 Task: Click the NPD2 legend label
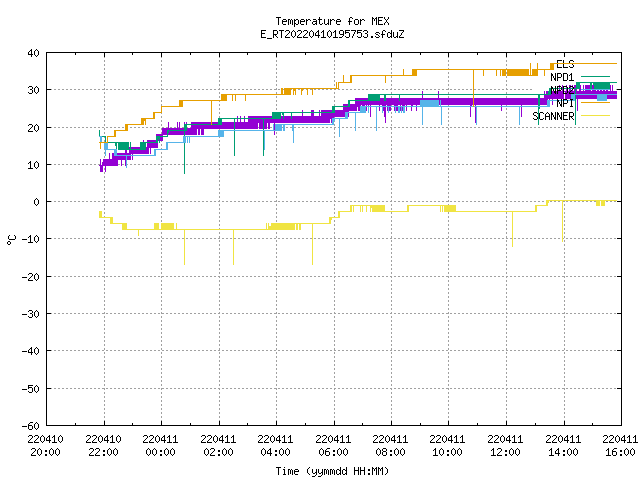pyautogui.click(x=562, y=90)
